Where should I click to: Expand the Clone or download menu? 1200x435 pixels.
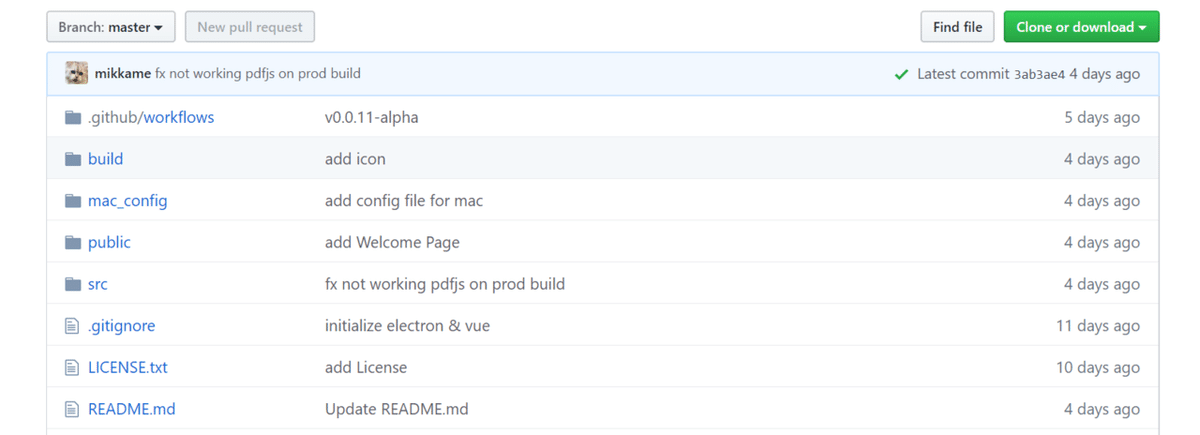click(1081, 27)
